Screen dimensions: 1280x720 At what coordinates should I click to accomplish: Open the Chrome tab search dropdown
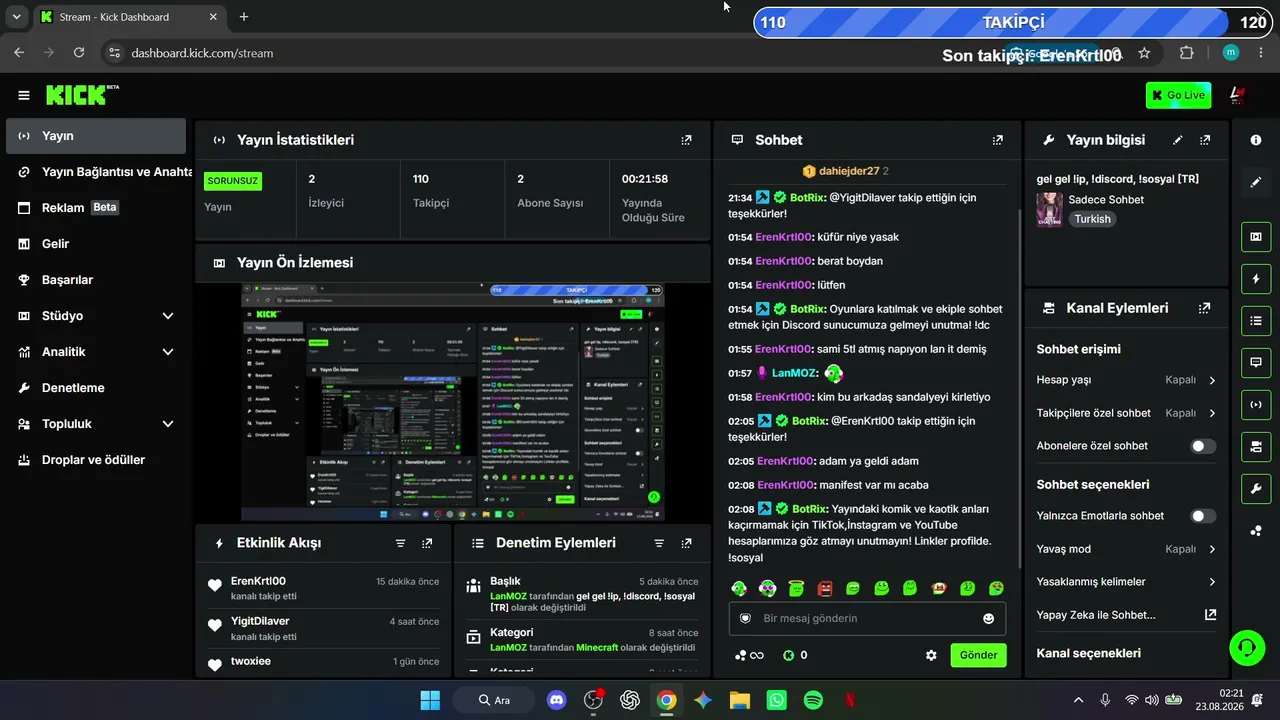(16, 17)
